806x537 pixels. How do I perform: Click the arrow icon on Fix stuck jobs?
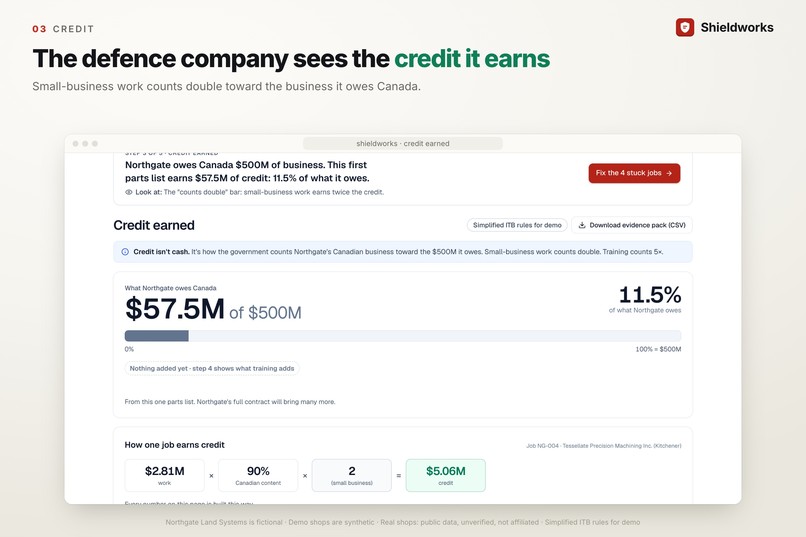click(669, 173)
